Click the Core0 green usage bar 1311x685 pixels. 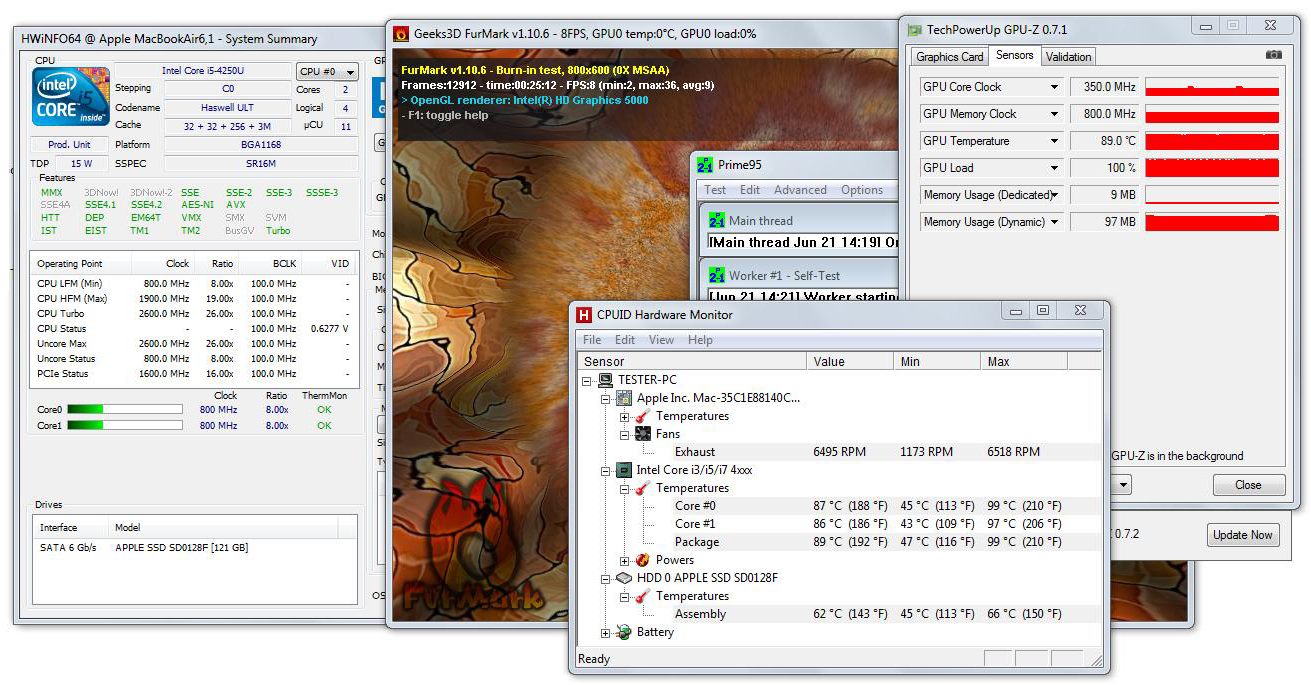[x=124, y=409]
